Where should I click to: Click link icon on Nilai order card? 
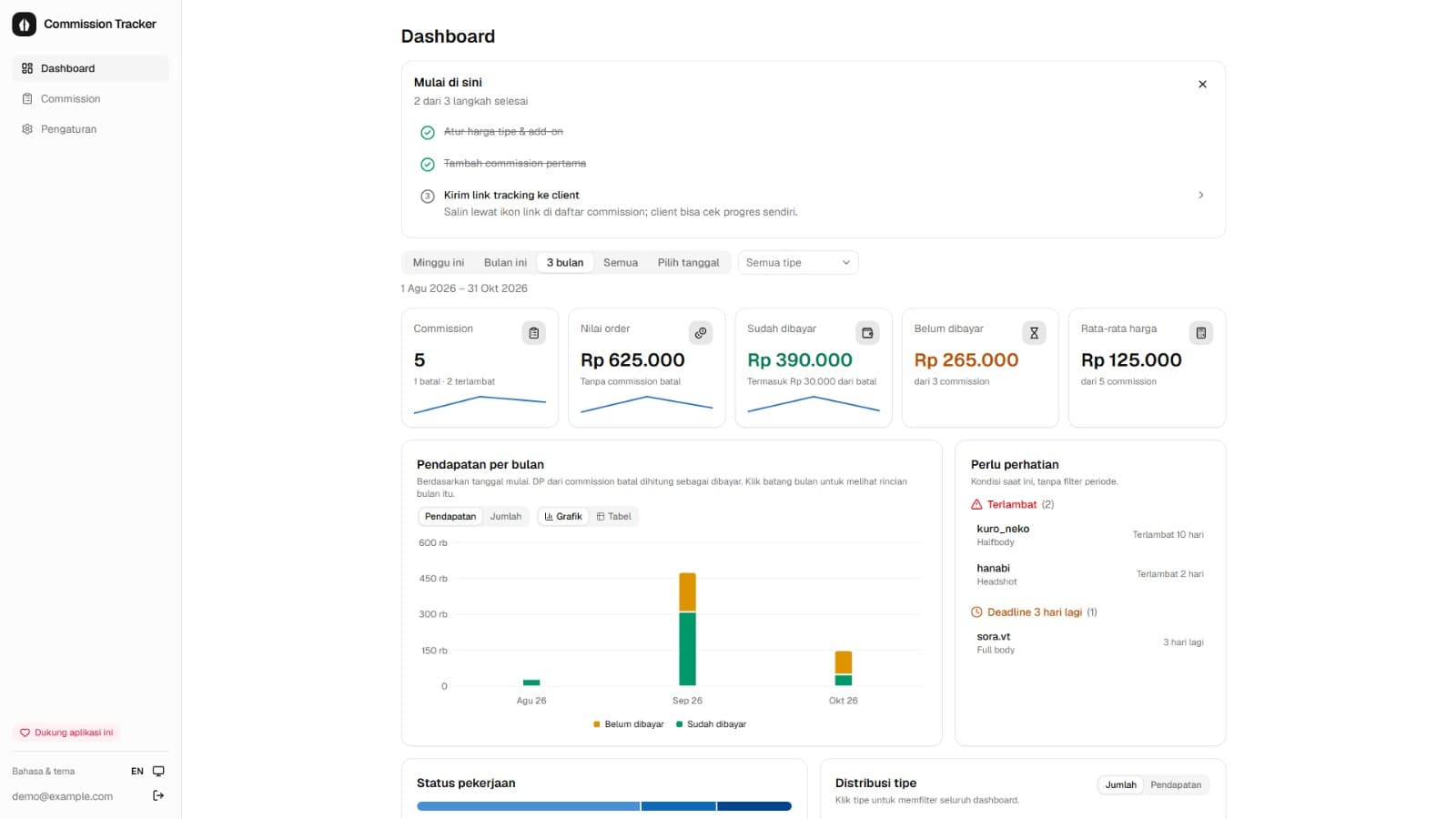point(701,333)
